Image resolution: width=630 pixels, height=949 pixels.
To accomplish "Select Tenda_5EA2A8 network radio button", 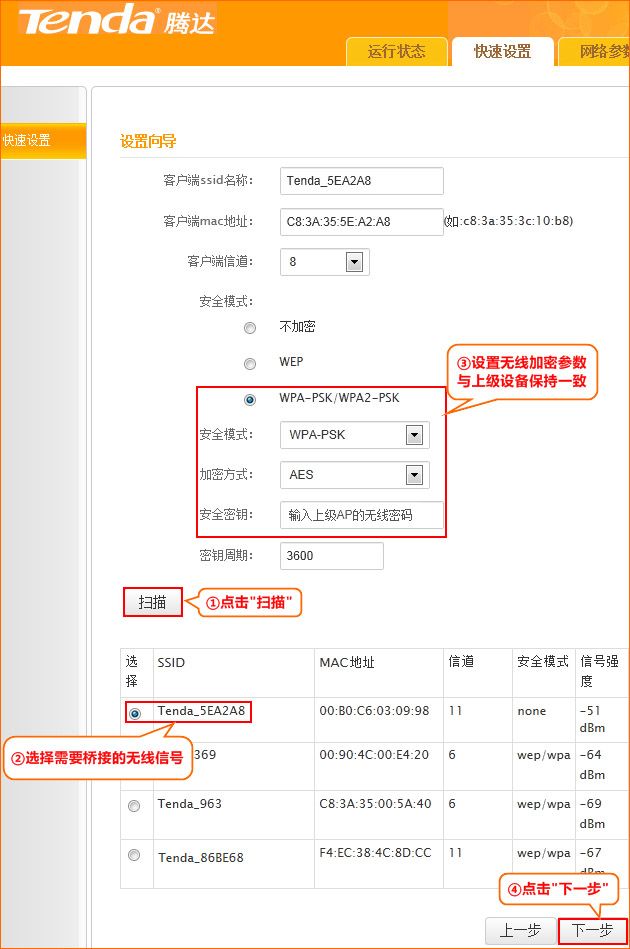I will point(134,713).
